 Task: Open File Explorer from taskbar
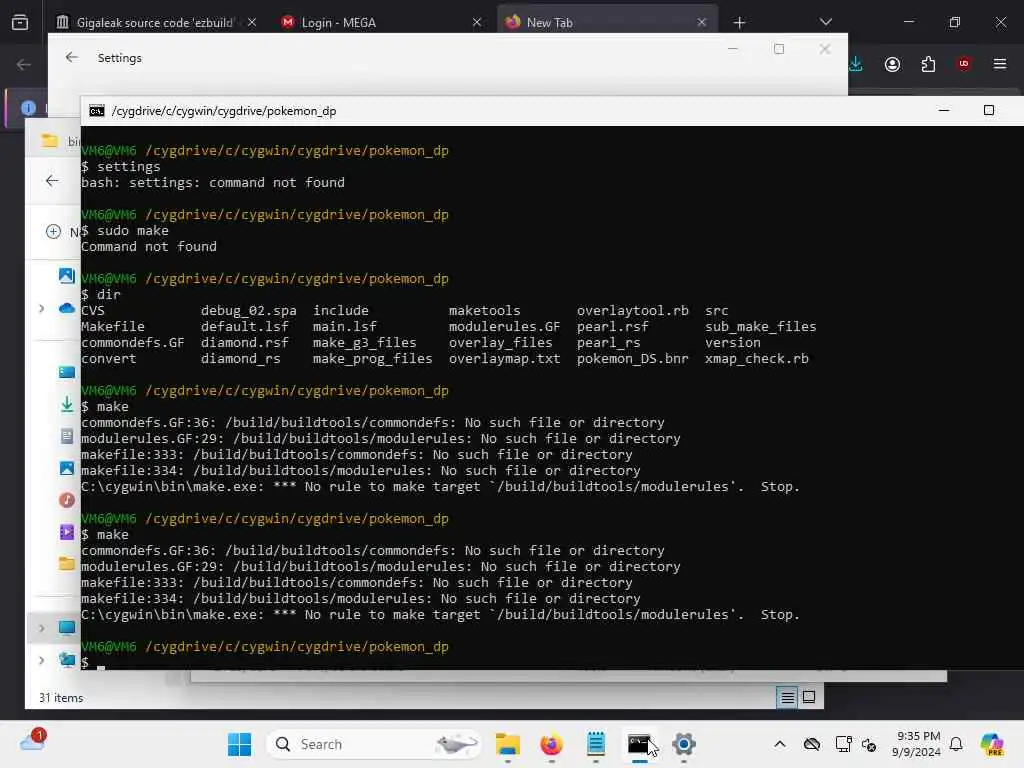pyautogui.click(x=507, y=744)
